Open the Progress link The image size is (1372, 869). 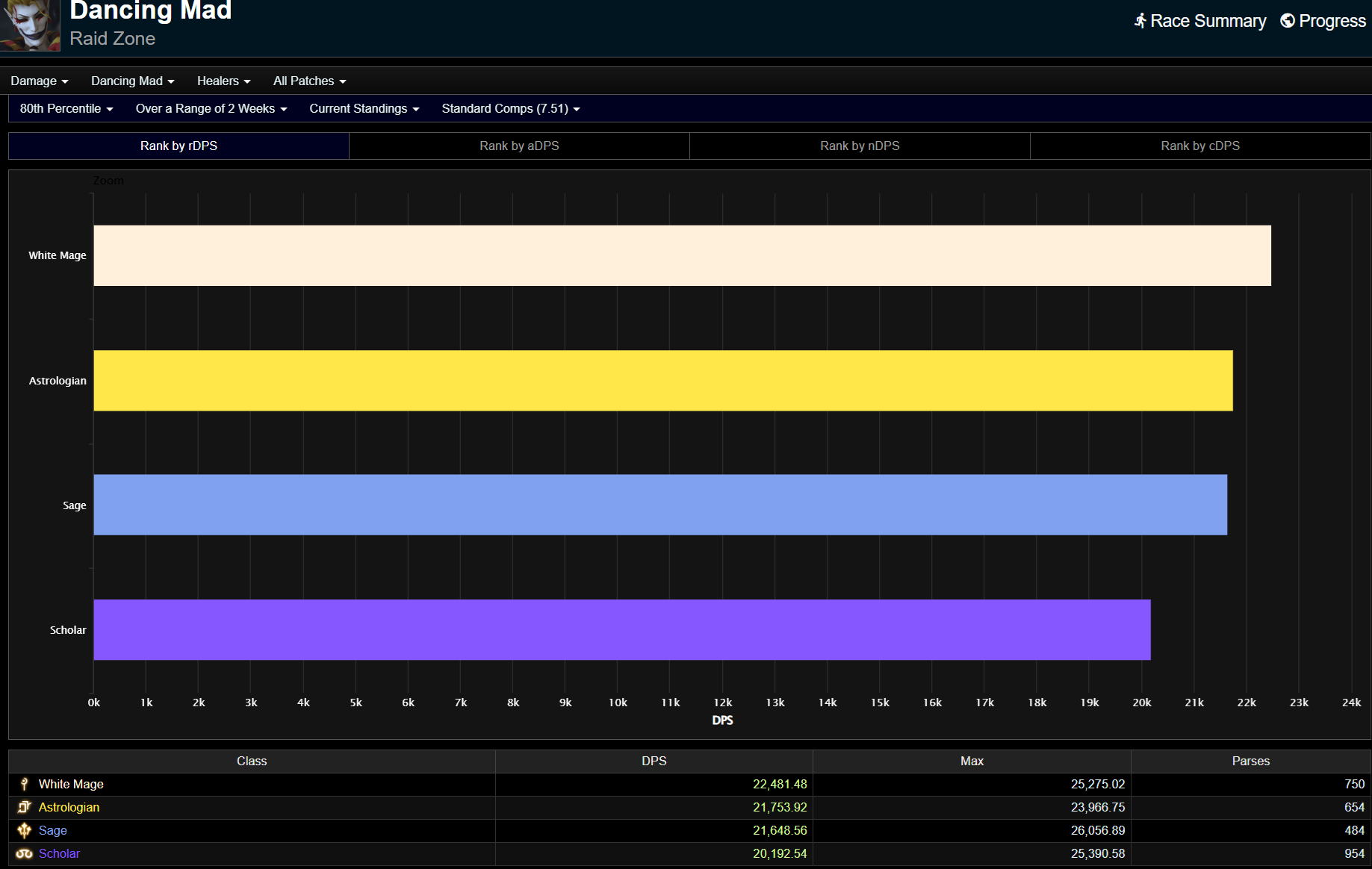[1323, 21]
